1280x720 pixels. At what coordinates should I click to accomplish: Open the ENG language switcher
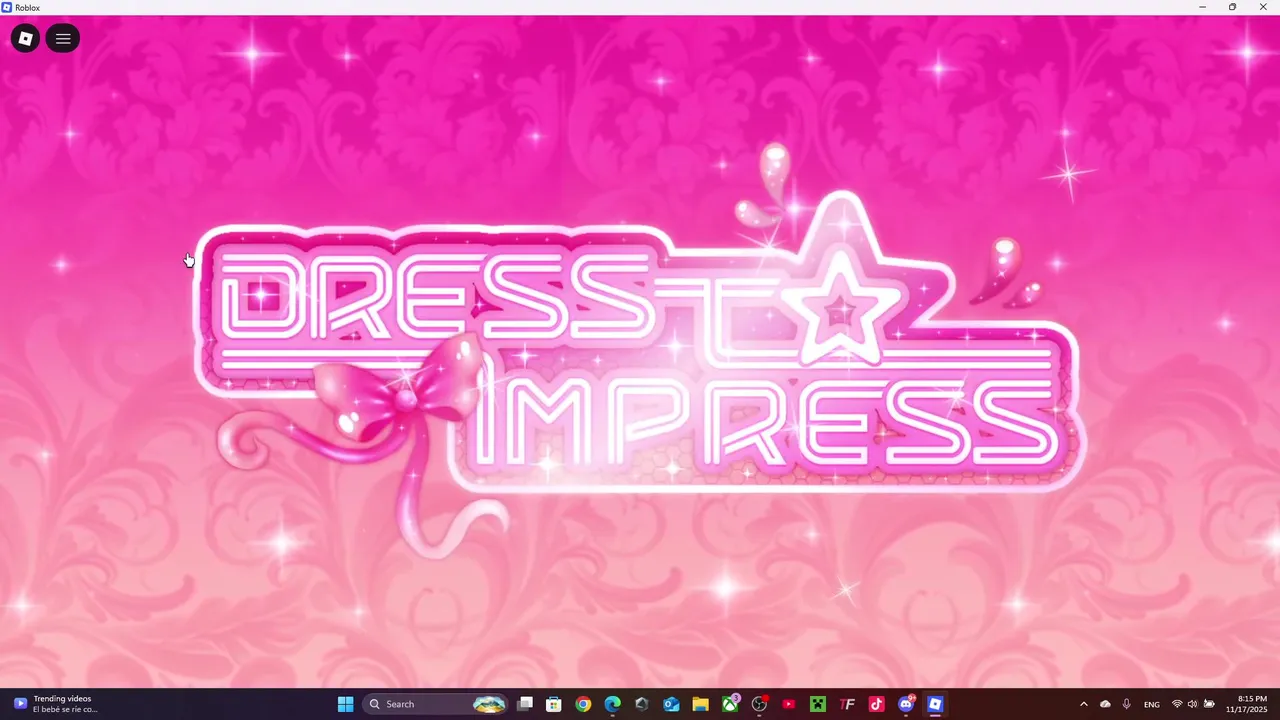(1152, 704)
